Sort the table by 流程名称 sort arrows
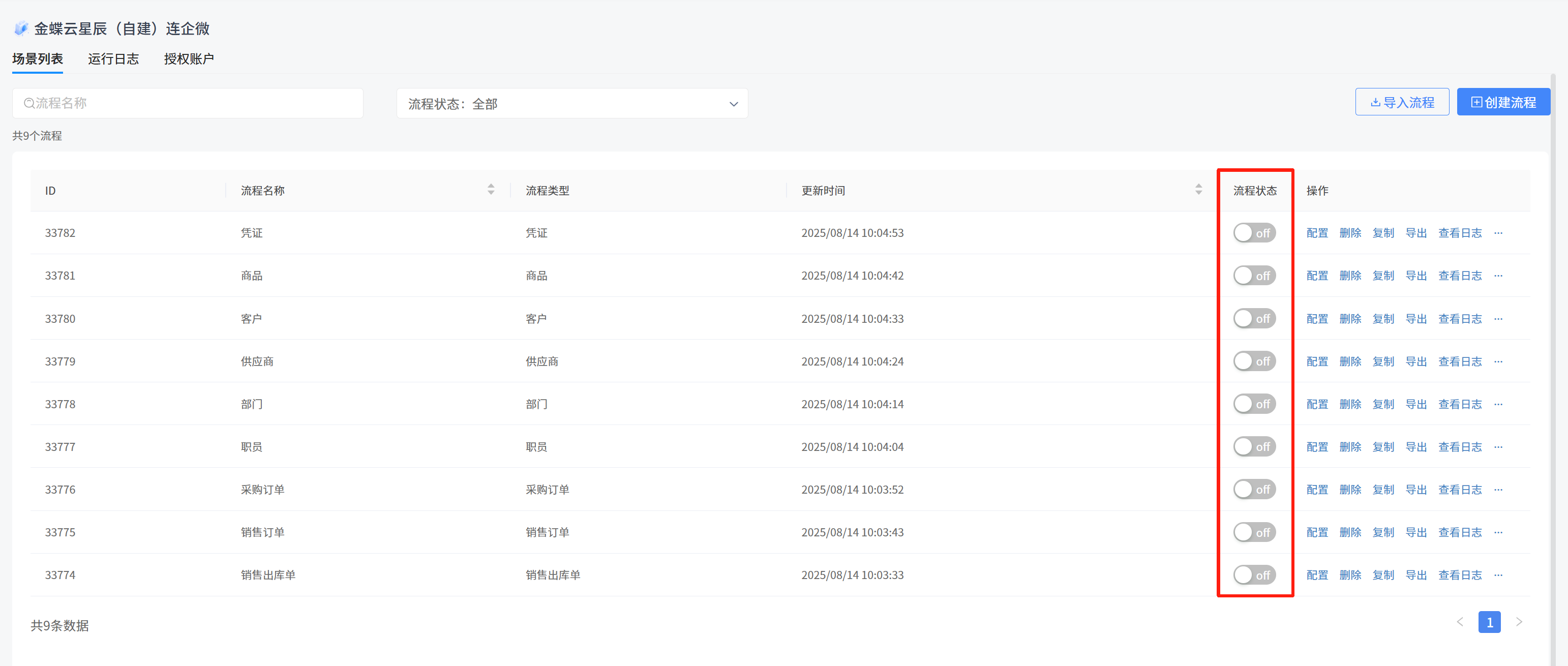 click(x=491, y=190)
